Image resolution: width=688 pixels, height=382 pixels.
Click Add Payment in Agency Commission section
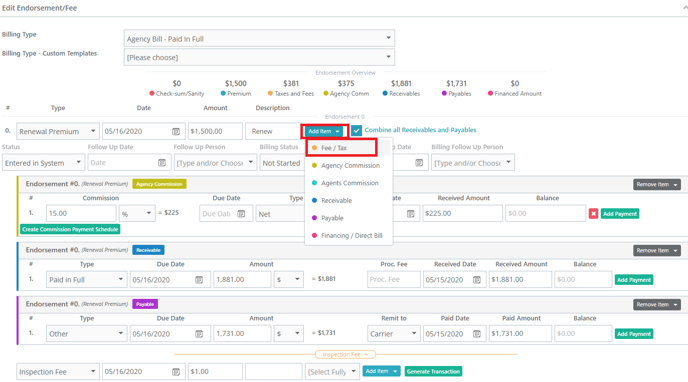point(620,214)
